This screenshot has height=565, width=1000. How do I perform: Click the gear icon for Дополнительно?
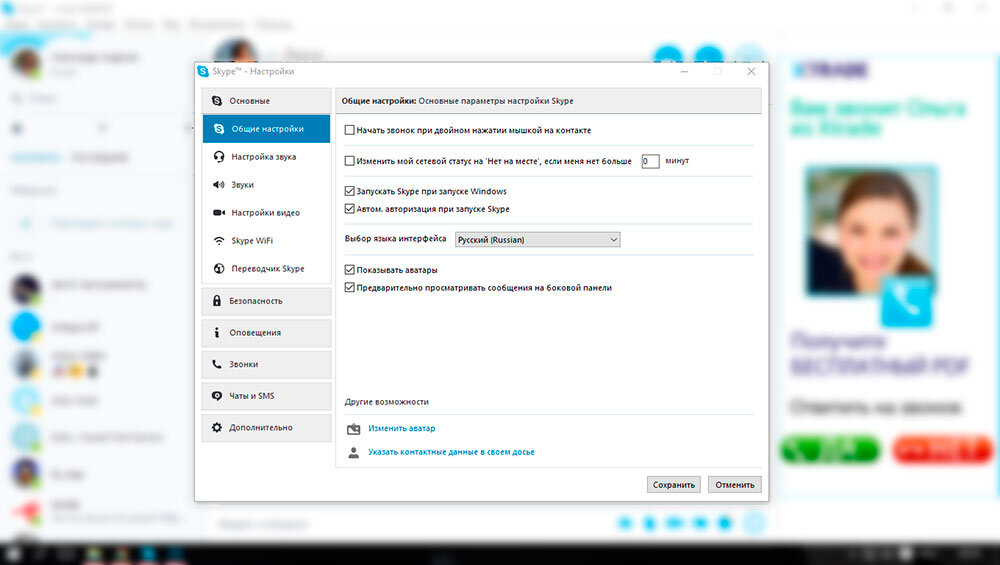click(x=217, y=428)
